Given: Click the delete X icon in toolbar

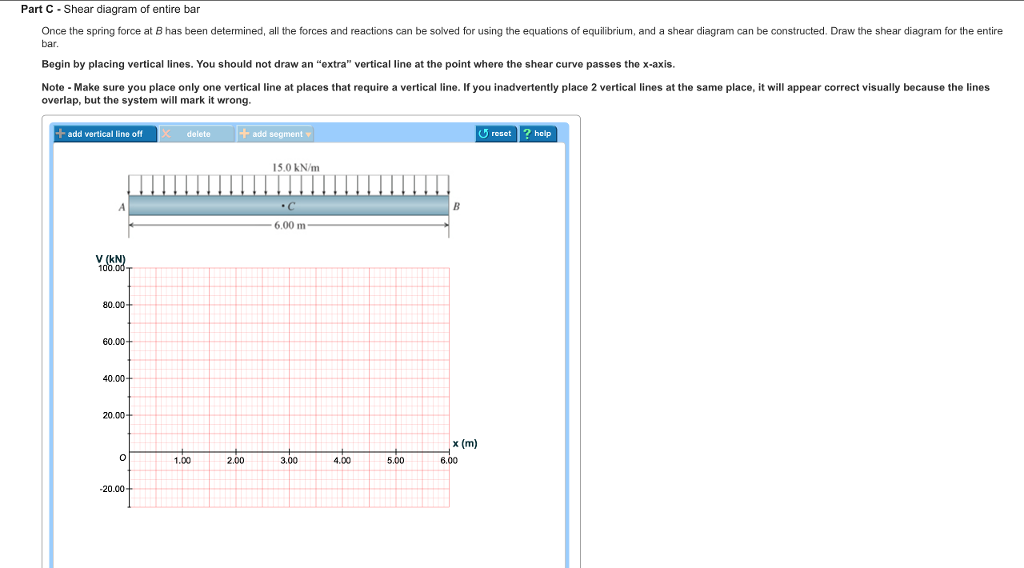Looking at the screenshot, I should (167, 134).
